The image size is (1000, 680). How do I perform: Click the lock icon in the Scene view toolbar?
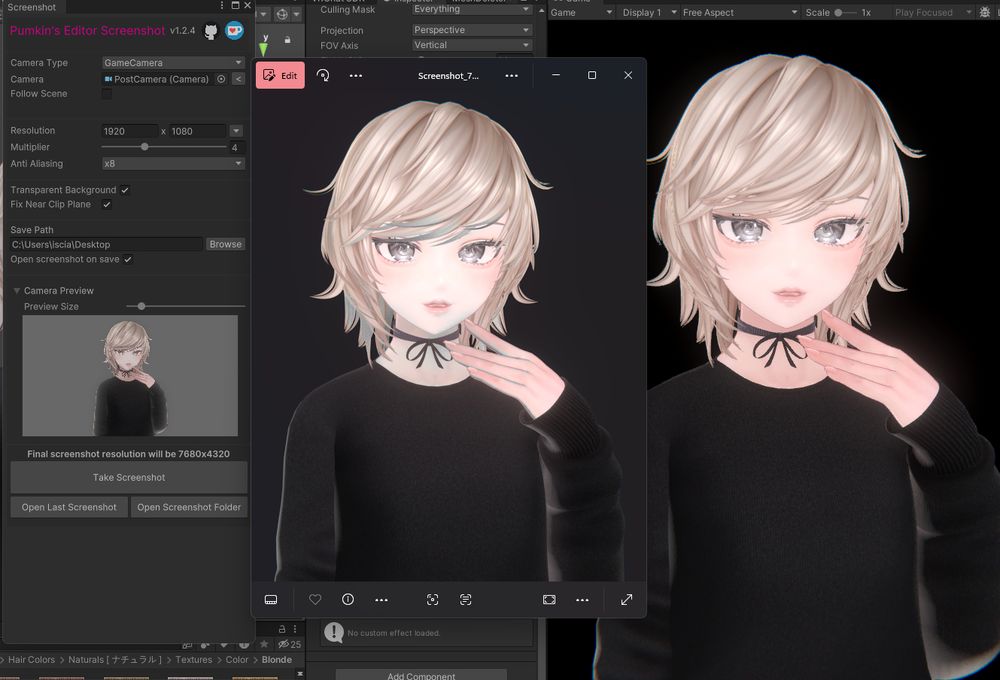tap(287, 40)
